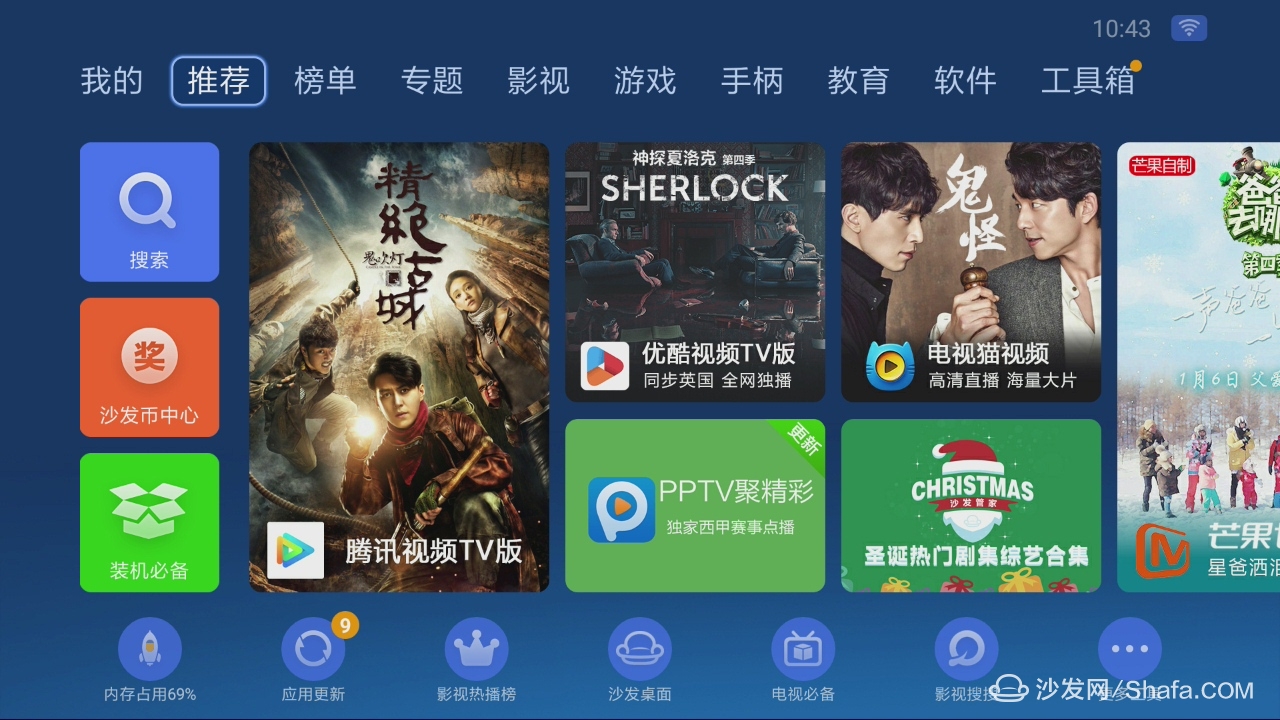The height and width of the screenshot is (720, 1280).
Task: Open 影视热播榜 crown icon
Action: 476,649
